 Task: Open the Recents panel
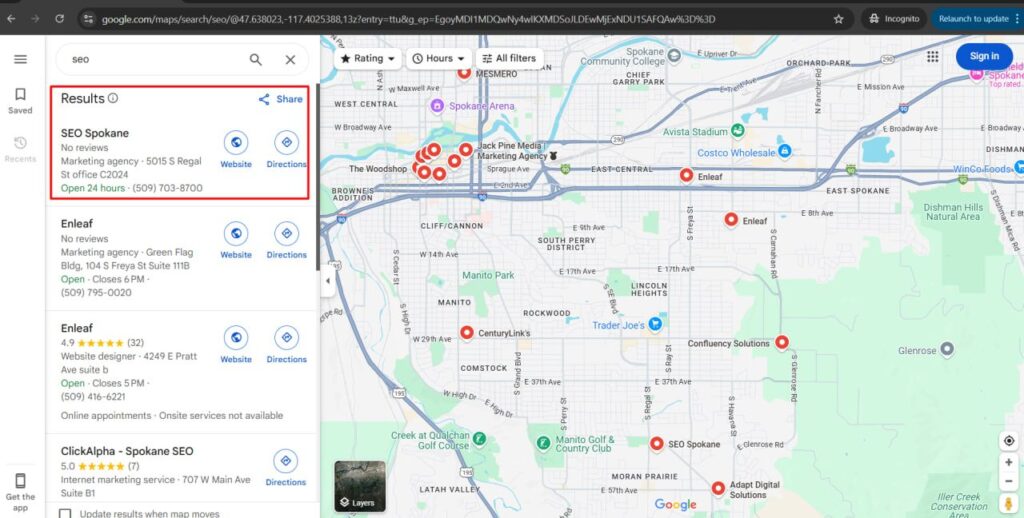[20, 150]
